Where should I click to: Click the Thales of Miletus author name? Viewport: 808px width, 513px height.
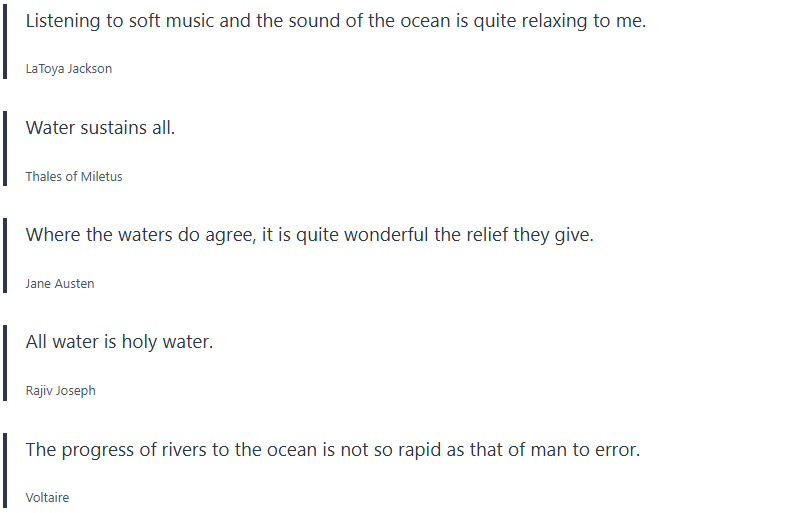pos(74,176)
